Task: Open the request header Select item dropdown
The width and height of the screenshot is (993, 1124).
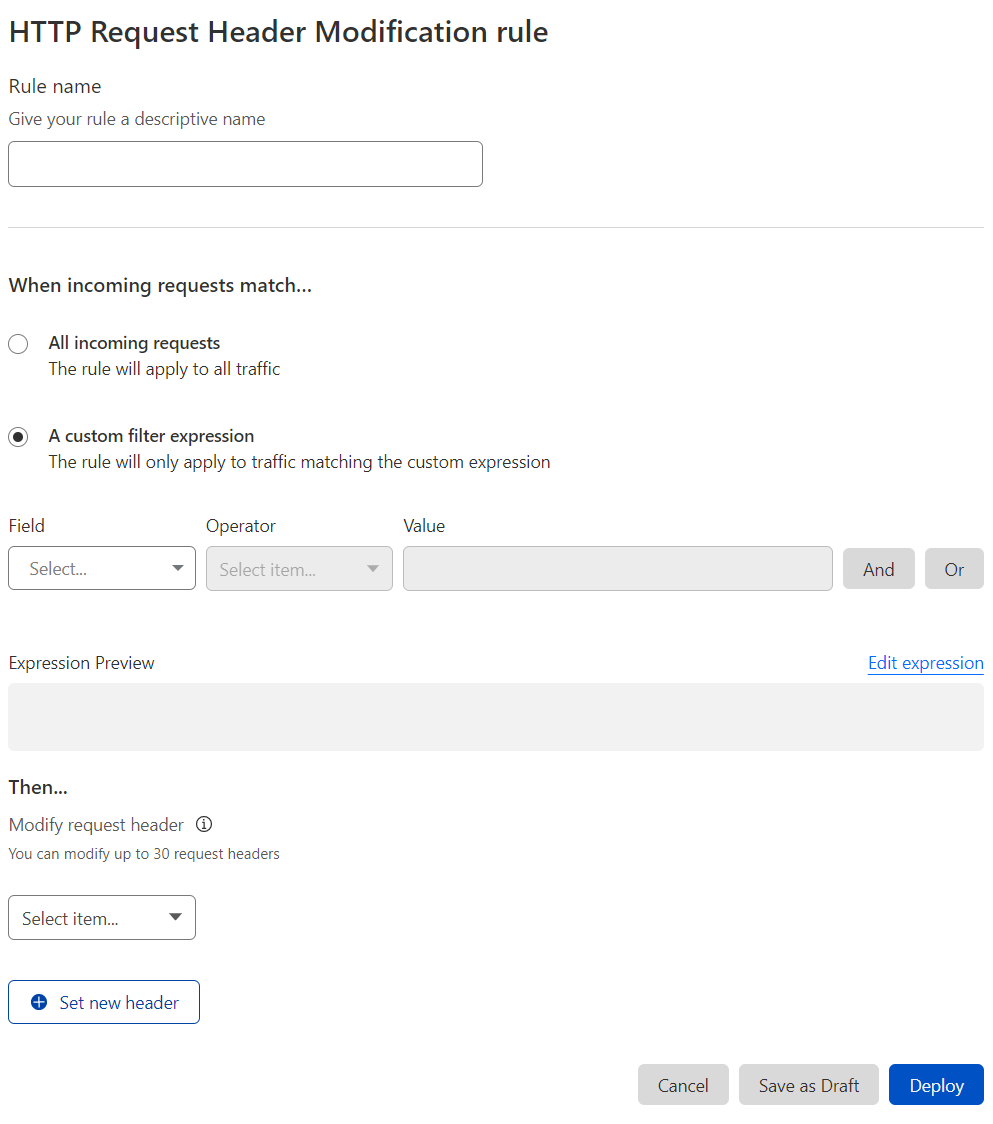Action: 101,917
